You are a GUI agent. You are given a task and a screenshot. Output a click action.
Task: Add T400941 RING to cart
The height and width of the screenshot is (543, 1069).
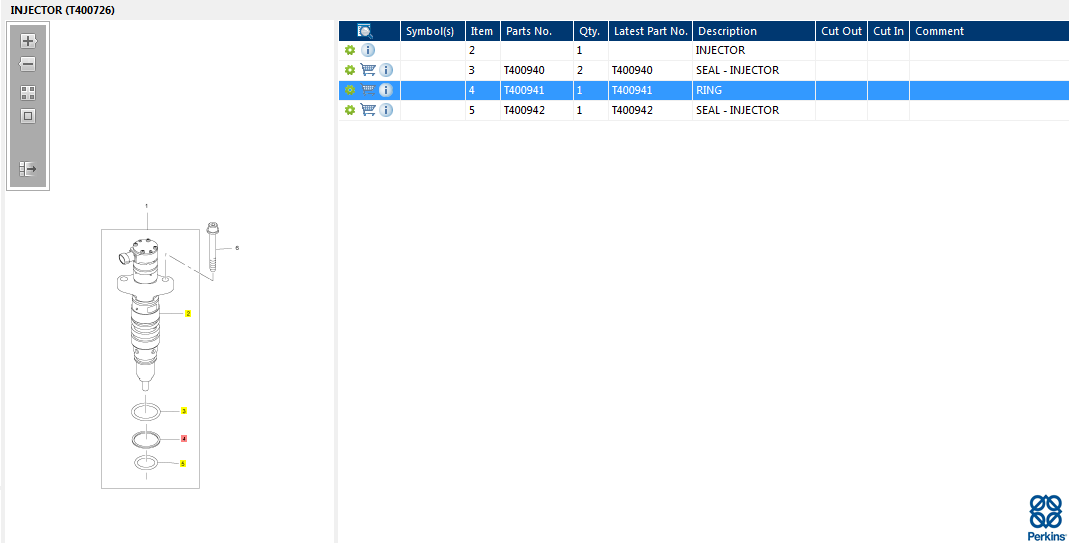(368, 89)
